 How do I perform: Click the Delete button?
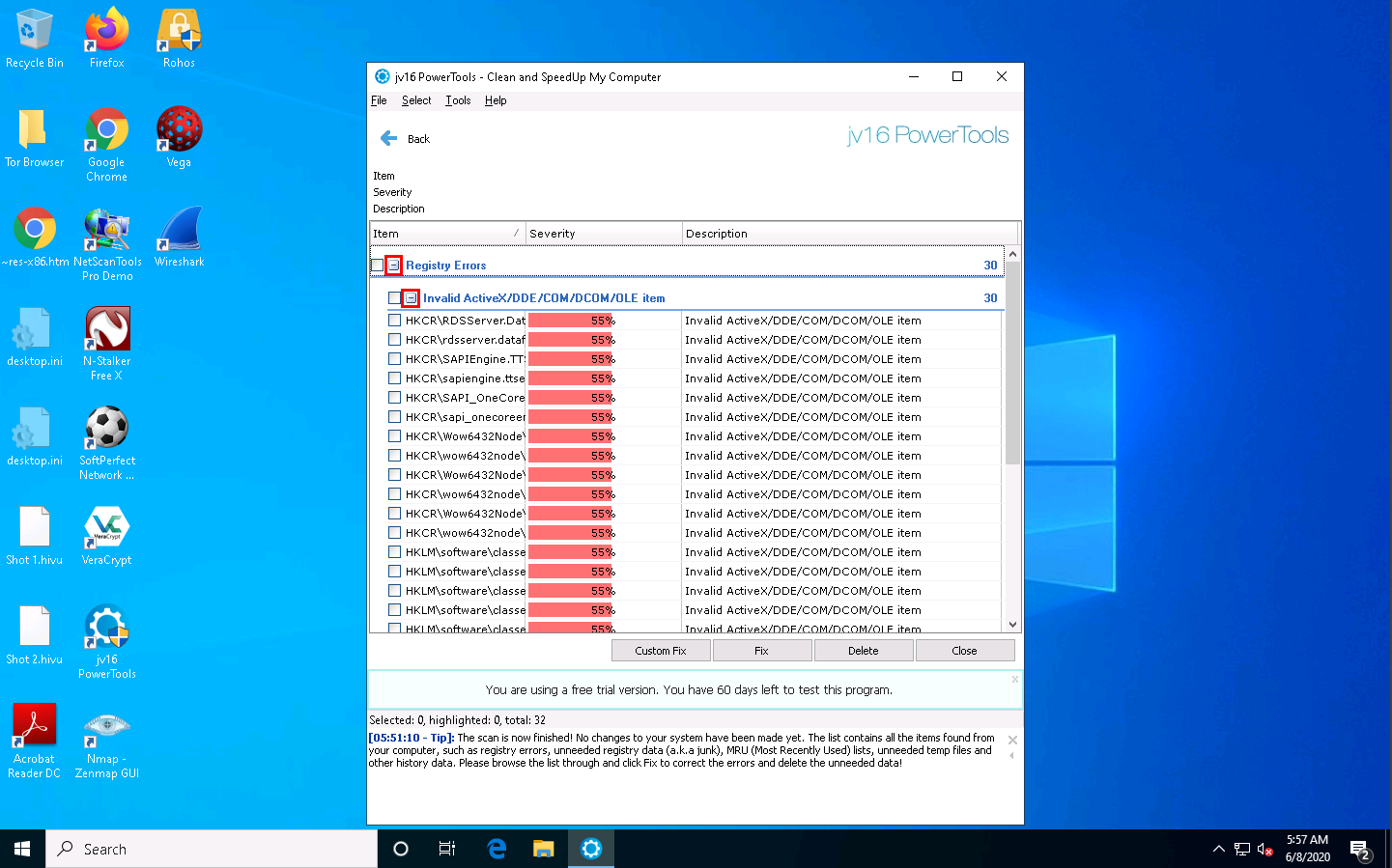(x=864, y=651)
